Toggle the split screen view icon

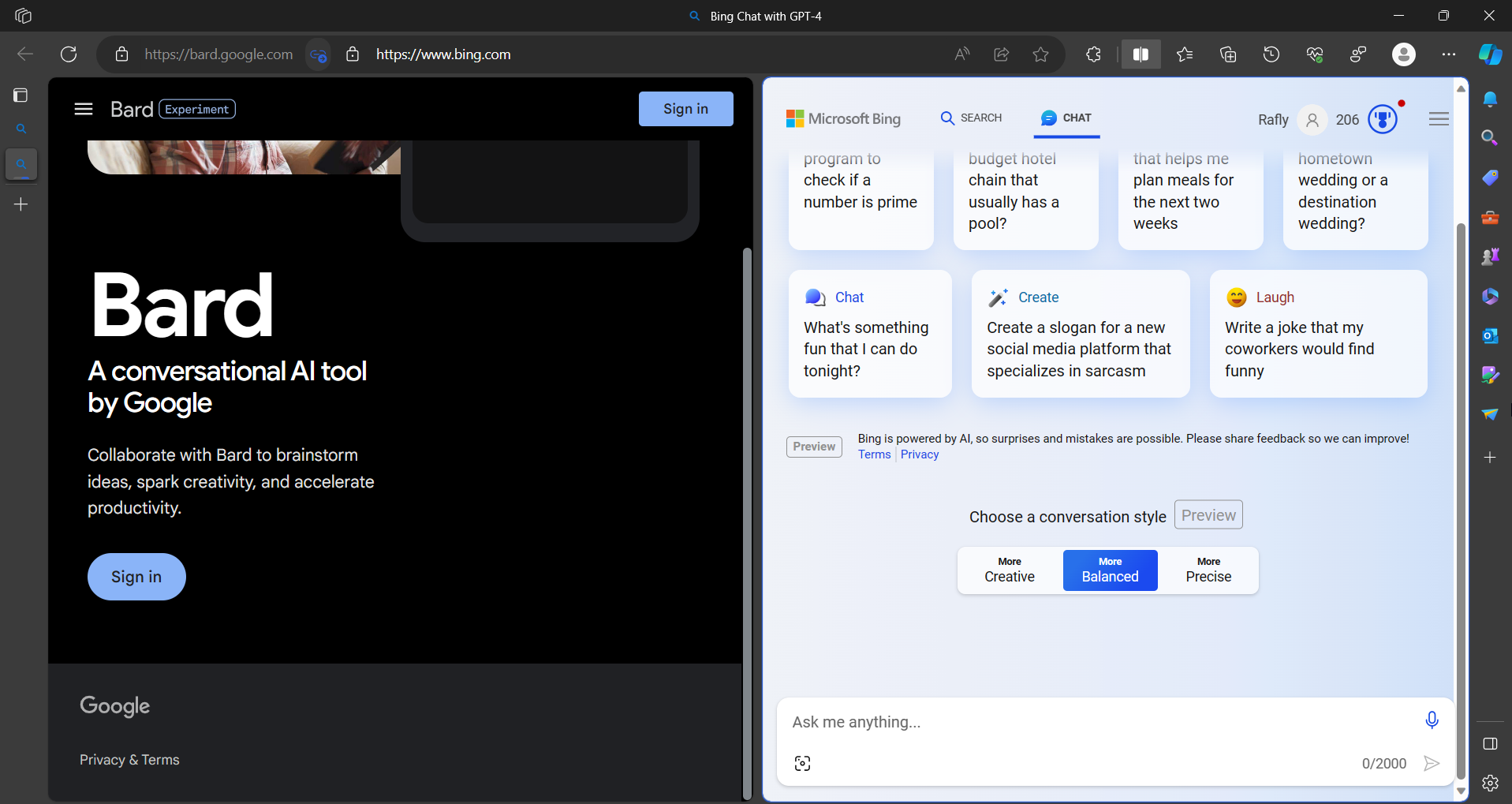(1141, 54)
